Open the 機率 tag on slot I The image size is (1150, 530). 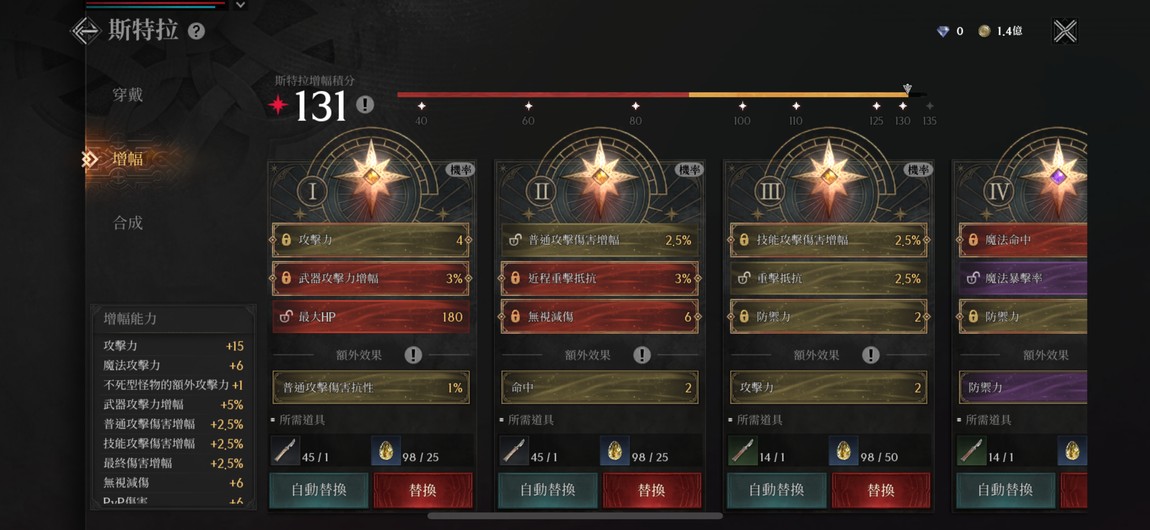(461, 170)
